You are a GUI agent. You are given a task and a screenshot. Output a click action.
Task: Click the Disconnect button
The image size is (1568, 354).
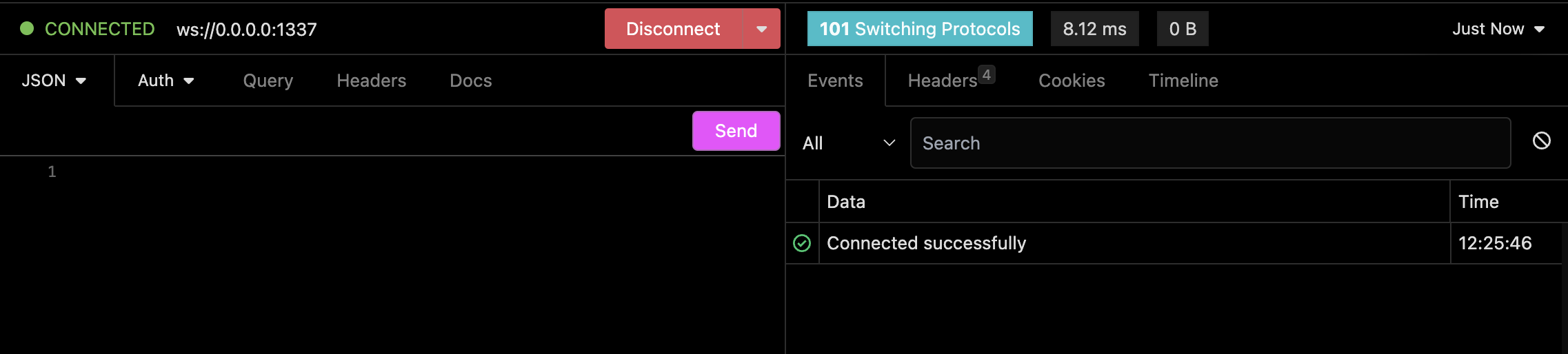point(673,29)
